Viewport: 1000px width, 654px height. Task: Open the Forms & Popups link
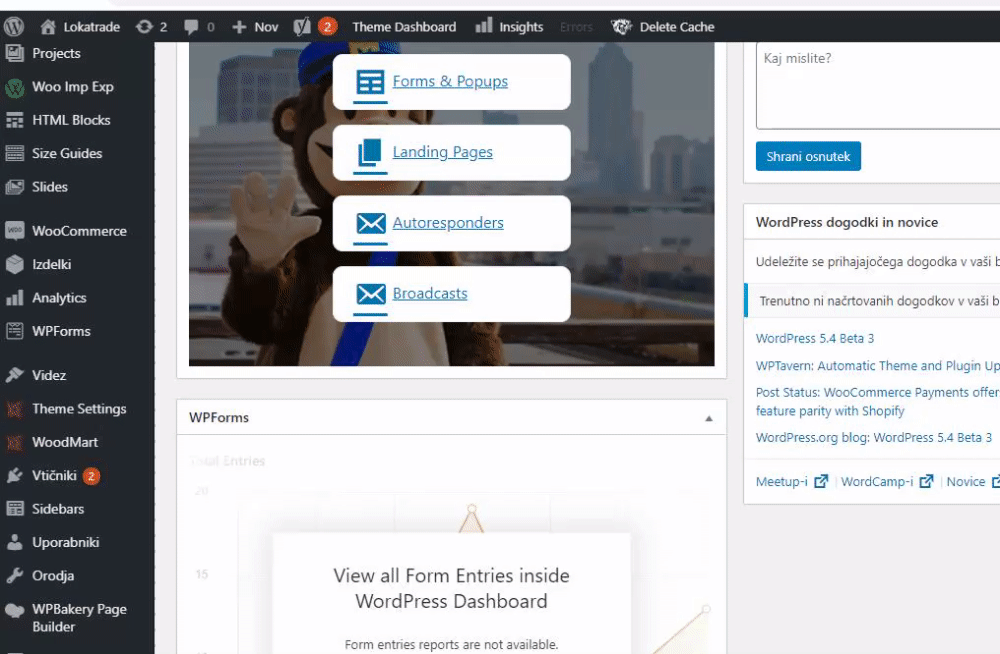(450, 82)
